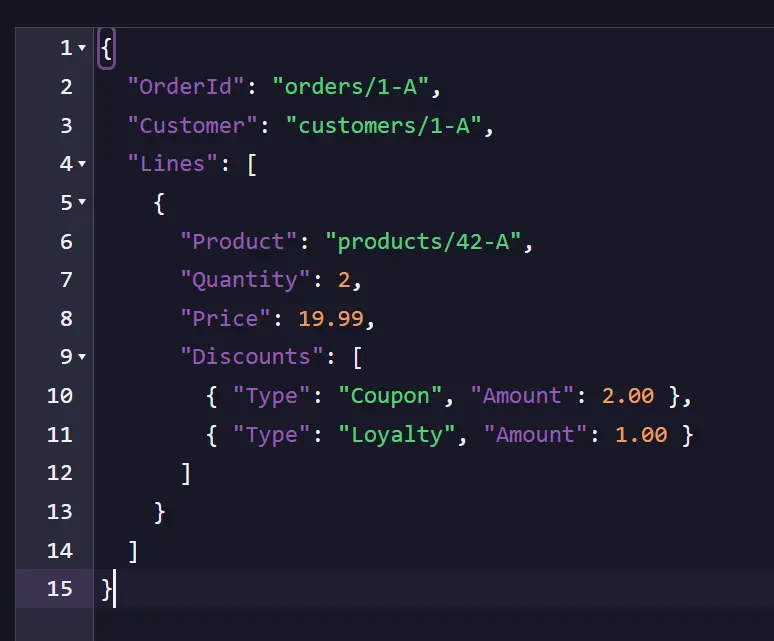The height and width of the screenshot is (641, 774).
Task: Click line number 12 in the gutter
Action: [60, 473]
